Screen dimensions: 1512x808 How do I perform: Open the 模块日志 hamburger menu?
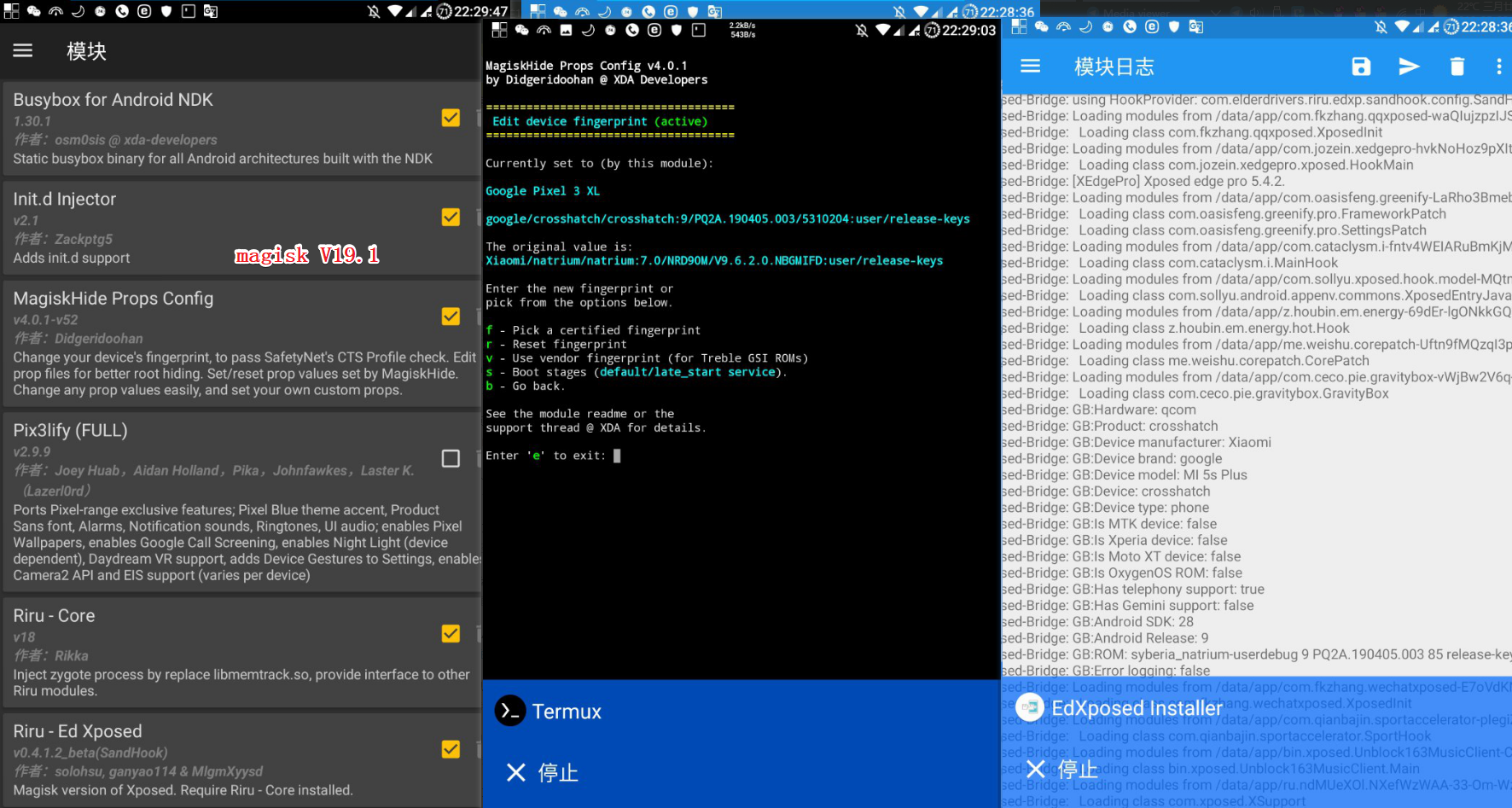click(x=1030, y=66)
